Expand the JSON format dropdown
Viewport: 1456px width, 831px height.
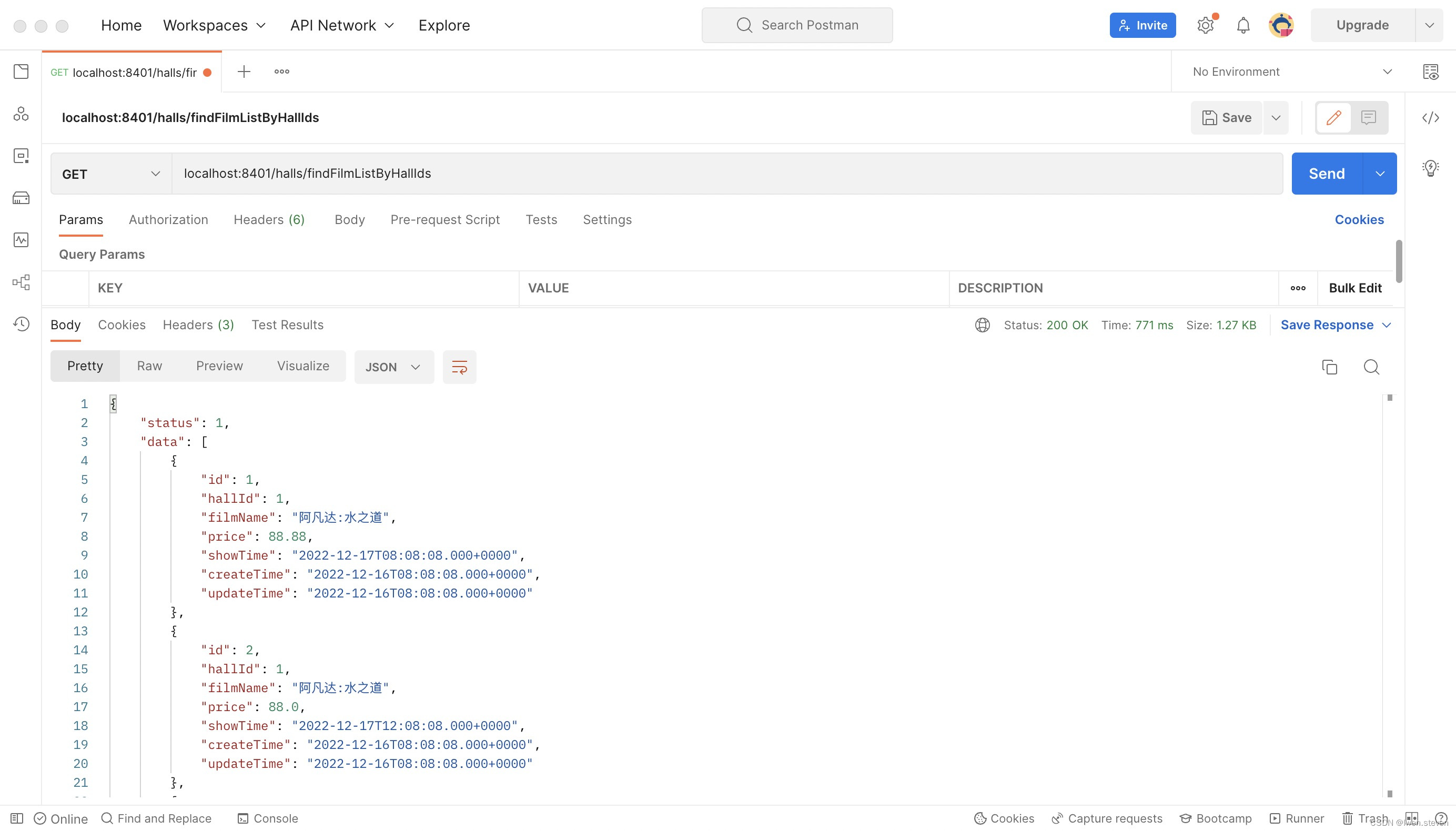point(393,367)
